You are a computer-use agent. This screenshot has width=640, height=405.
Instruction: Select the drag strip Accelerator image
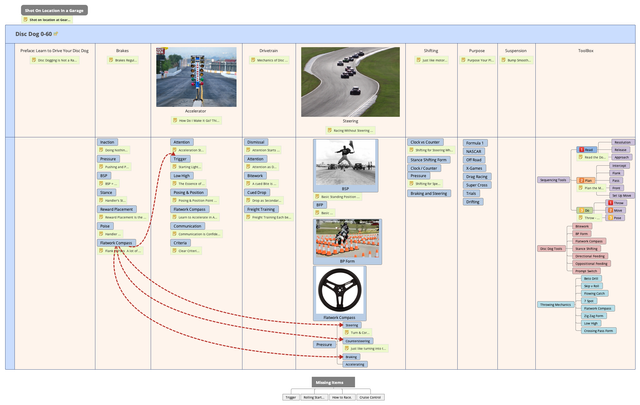(x=196, y=76)
